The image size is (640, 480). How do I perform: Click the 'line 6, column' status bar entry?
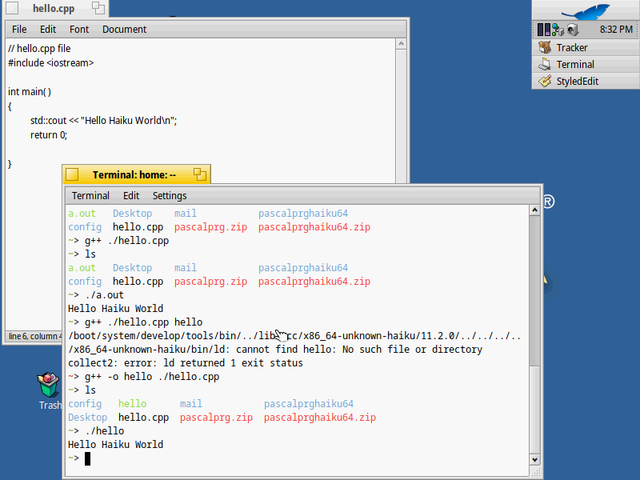34,336
